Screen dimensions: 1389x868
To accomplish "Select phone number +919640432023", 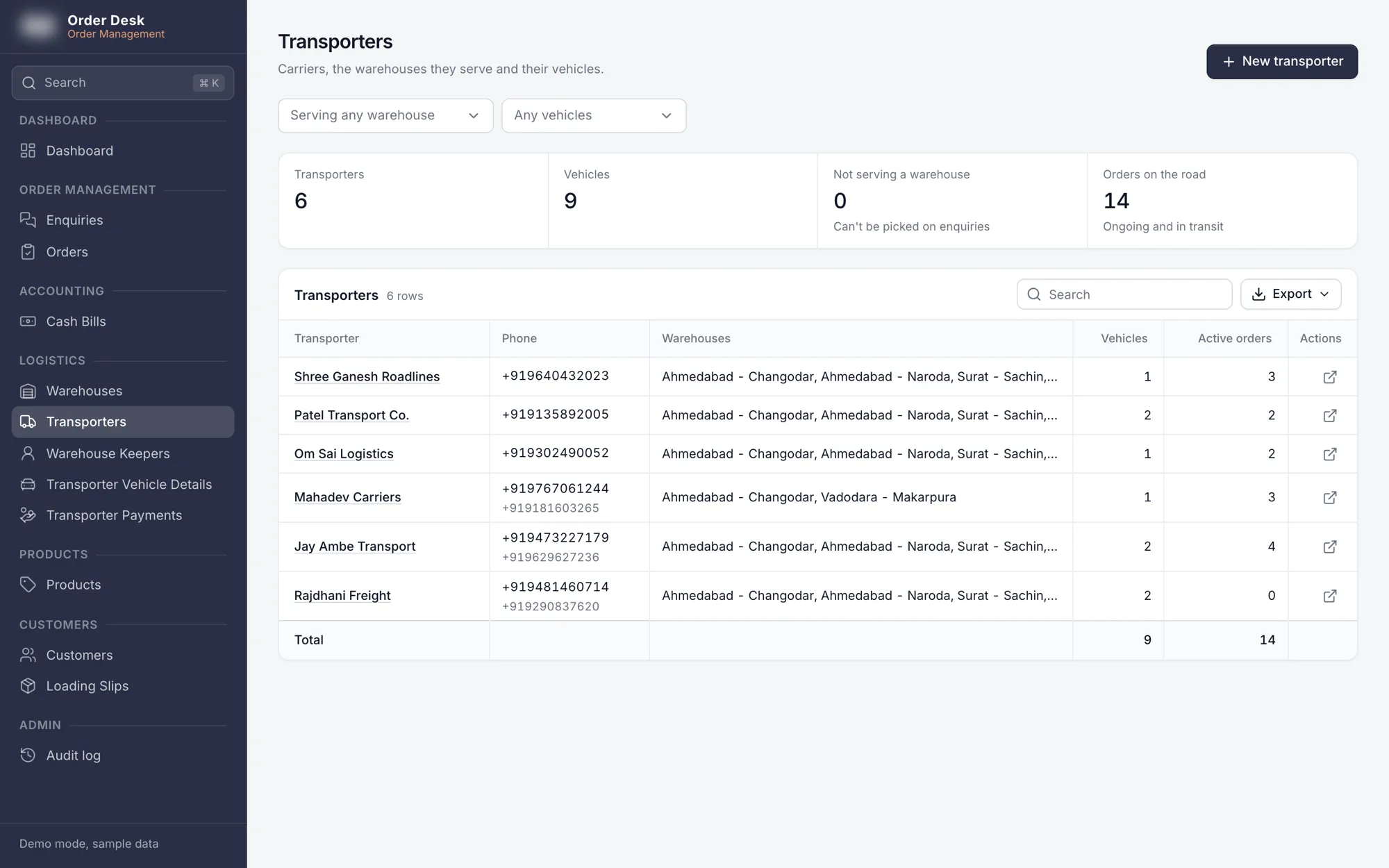I will pyautogui.click(x=555, y=376).
